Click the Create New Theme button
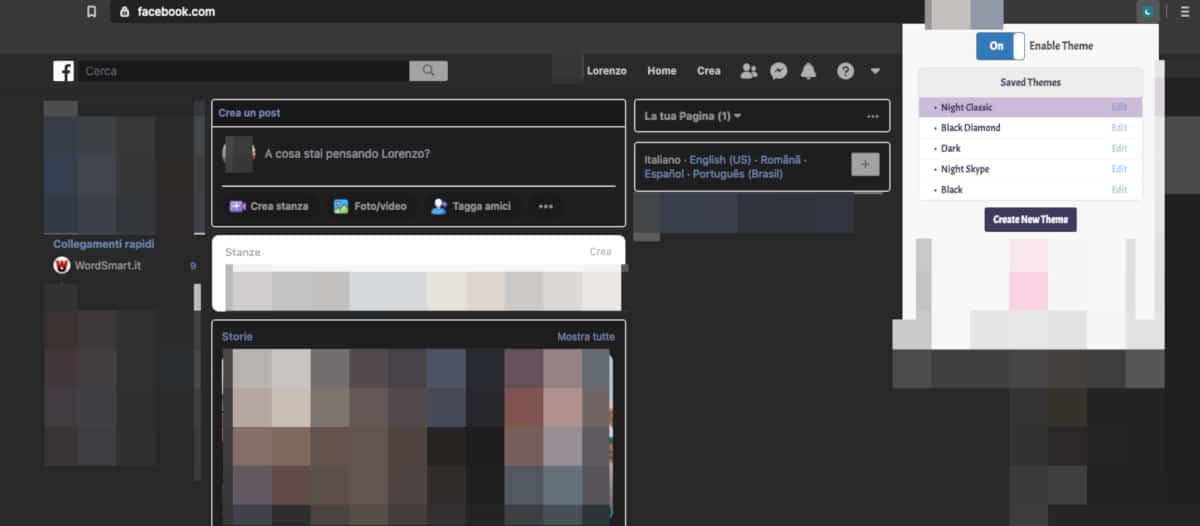 1030,219
